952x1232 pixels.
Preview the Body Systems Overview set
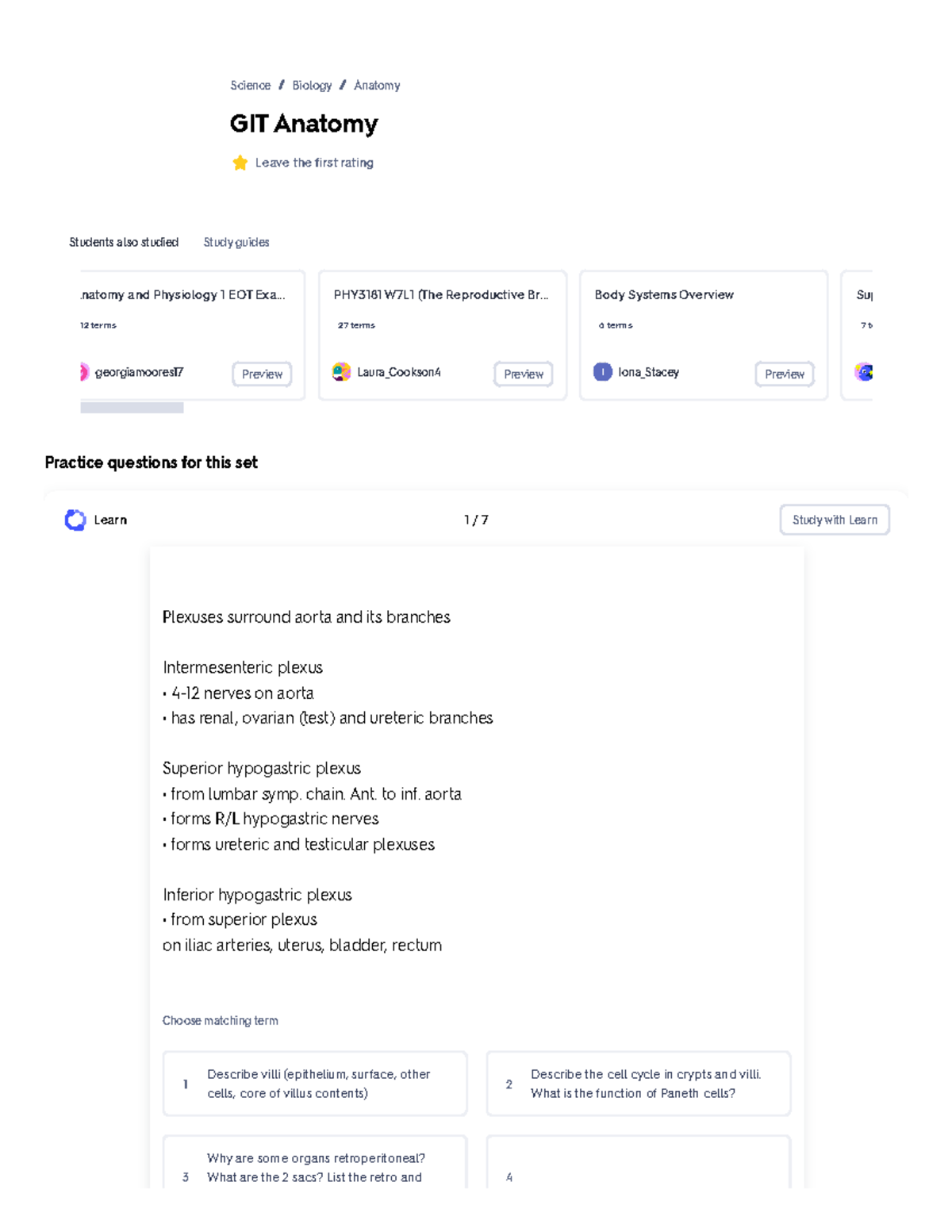click(x=785, y=374)
